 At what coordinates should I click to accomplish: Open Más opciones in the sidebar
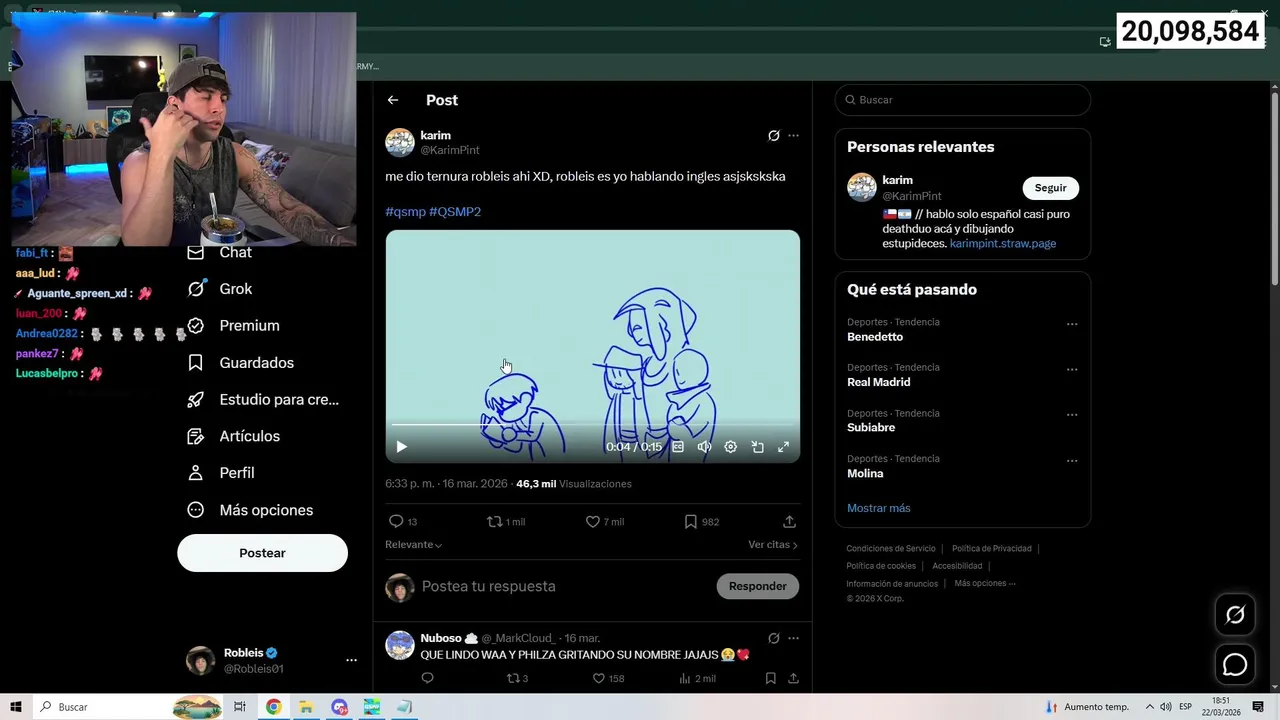pos(250,510)
